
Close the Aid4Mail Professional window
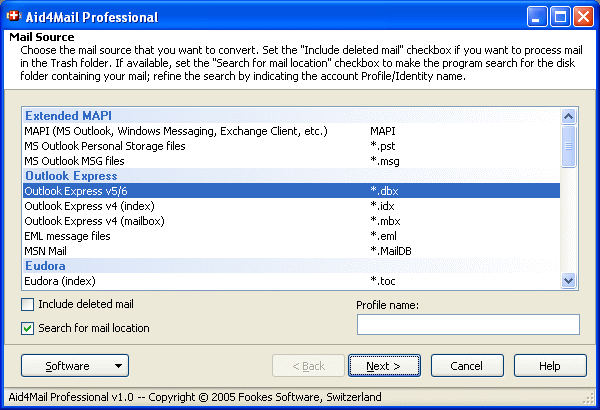[x=584, y=16]
